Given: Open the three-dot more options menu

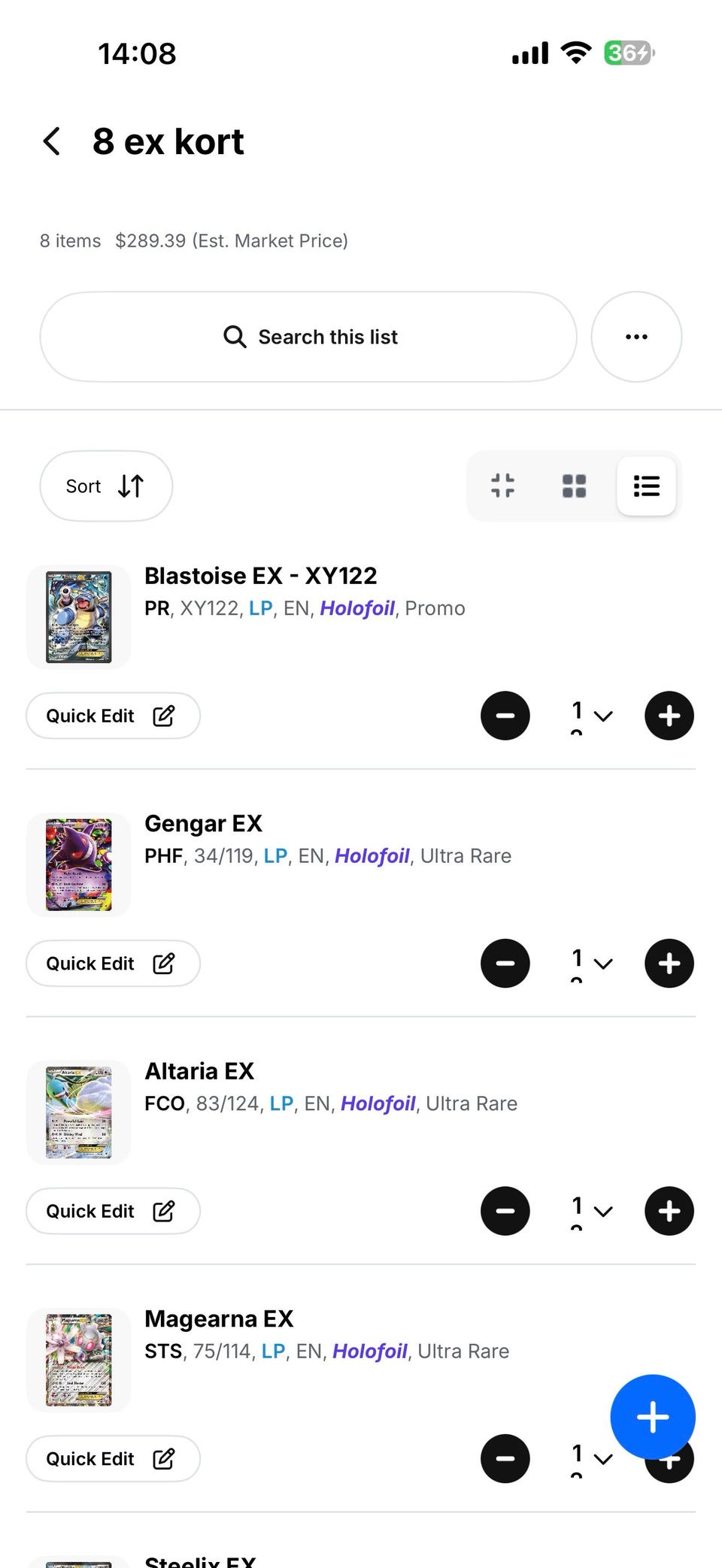Looking at the screenshot, I should pyautogui.click(x=636, y=337).
